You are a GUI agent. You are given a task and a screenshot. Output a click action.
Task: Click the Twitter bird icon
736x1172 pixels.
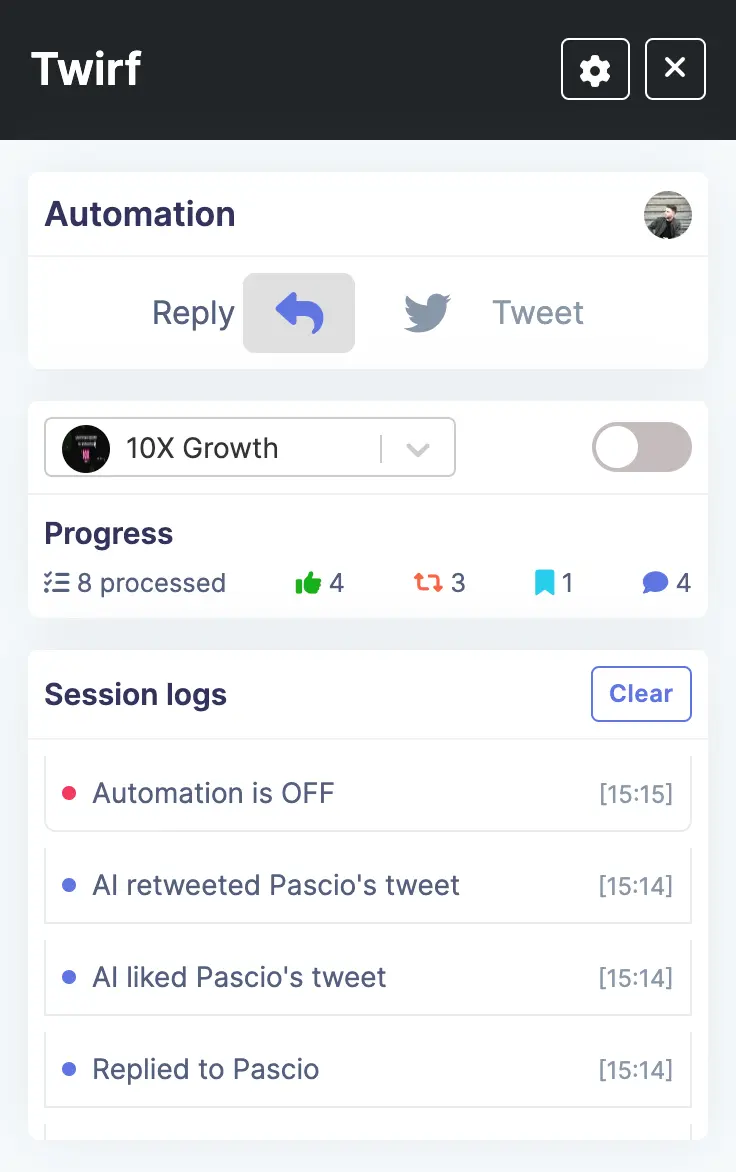pos(426,312)
